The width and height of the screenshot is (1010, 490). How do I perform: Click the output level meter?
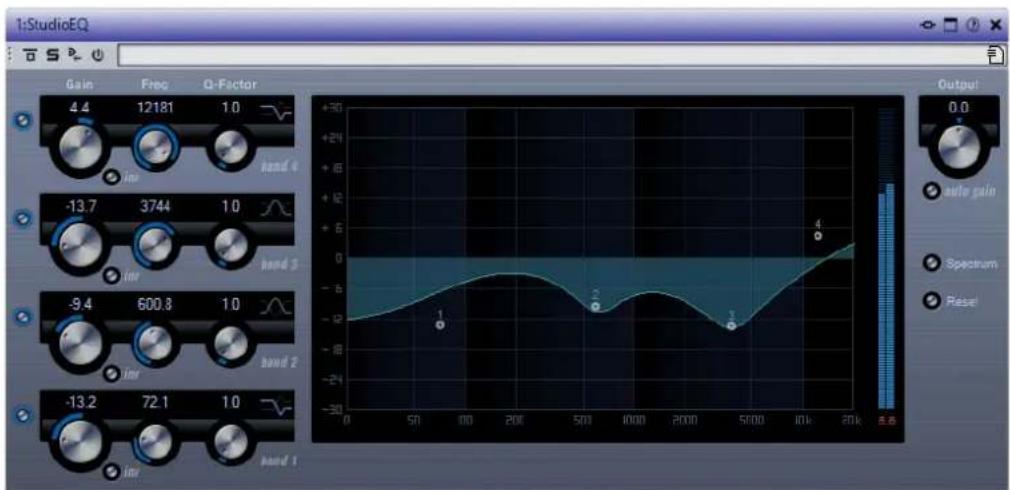[x=886, y=258]
